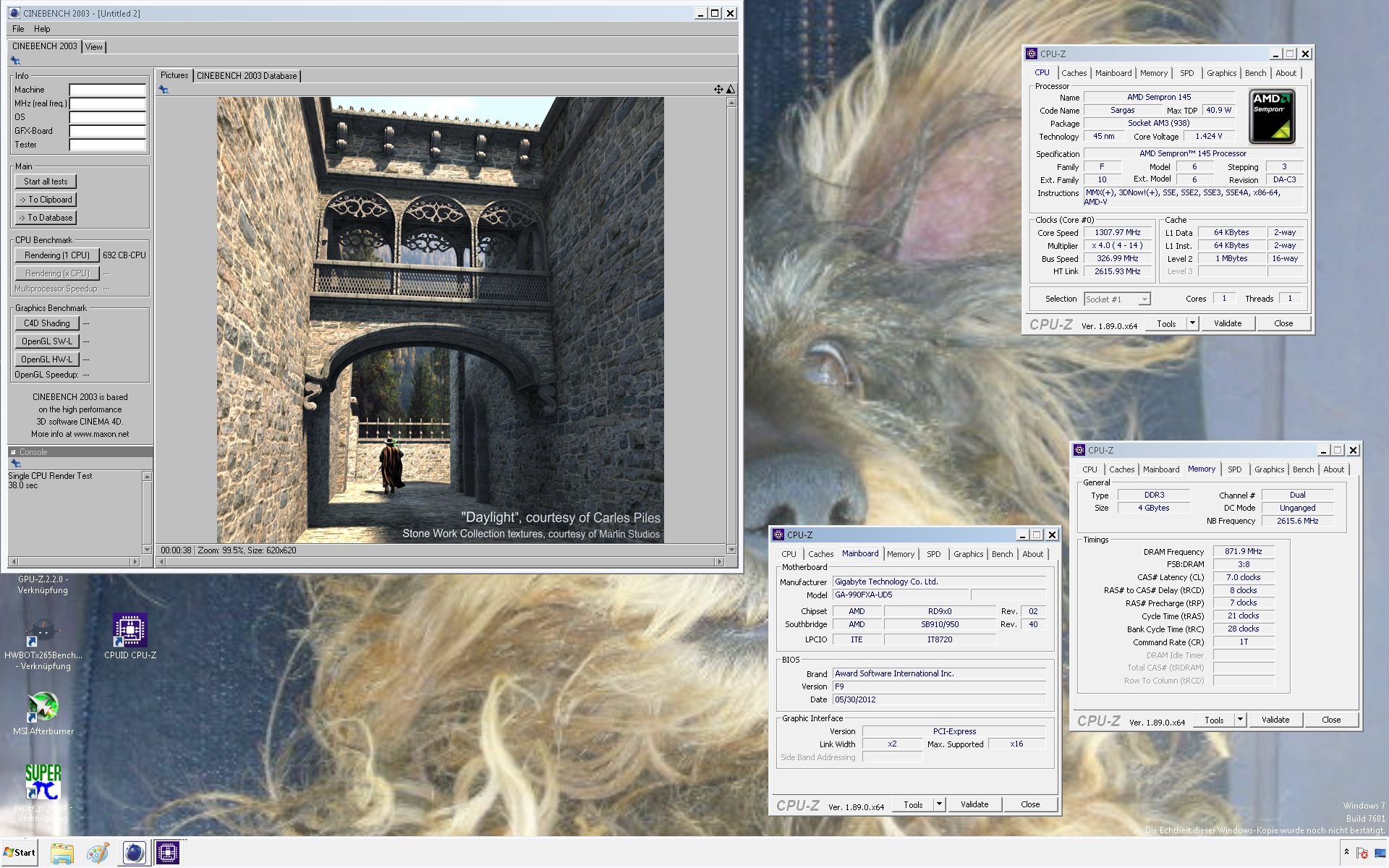Click into the Machine input field

click(x=107, y=90)
